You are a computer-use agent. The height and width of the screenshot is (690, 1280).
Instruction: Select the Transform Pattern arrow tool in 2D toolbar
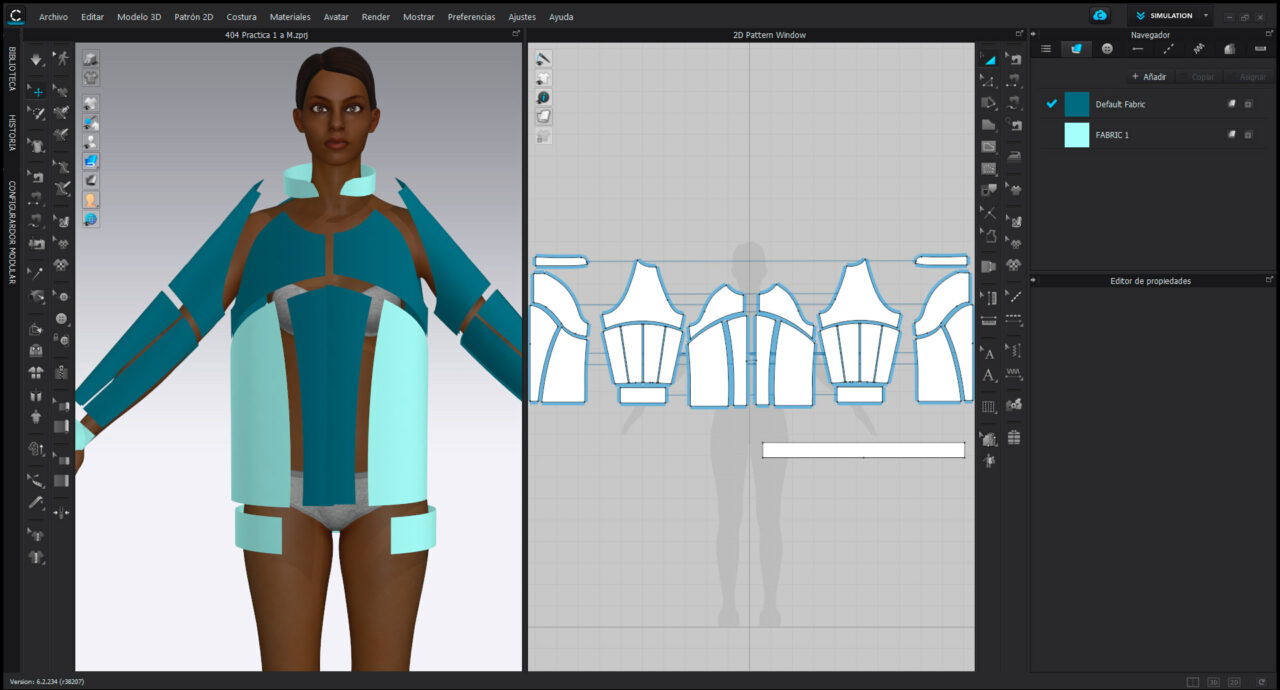[x=989, y=57]
